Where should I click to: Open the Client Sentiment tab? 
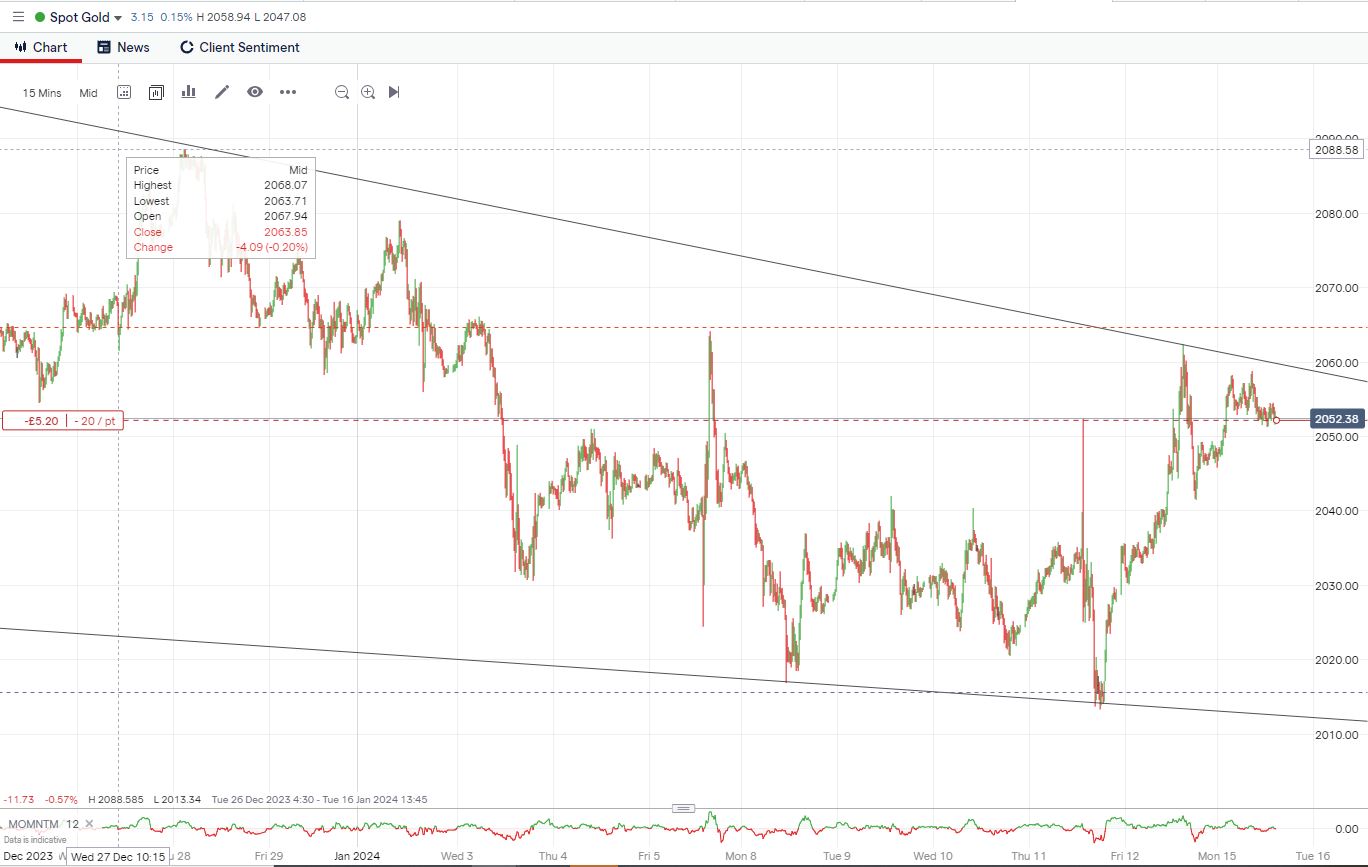[x=239, y=47]
